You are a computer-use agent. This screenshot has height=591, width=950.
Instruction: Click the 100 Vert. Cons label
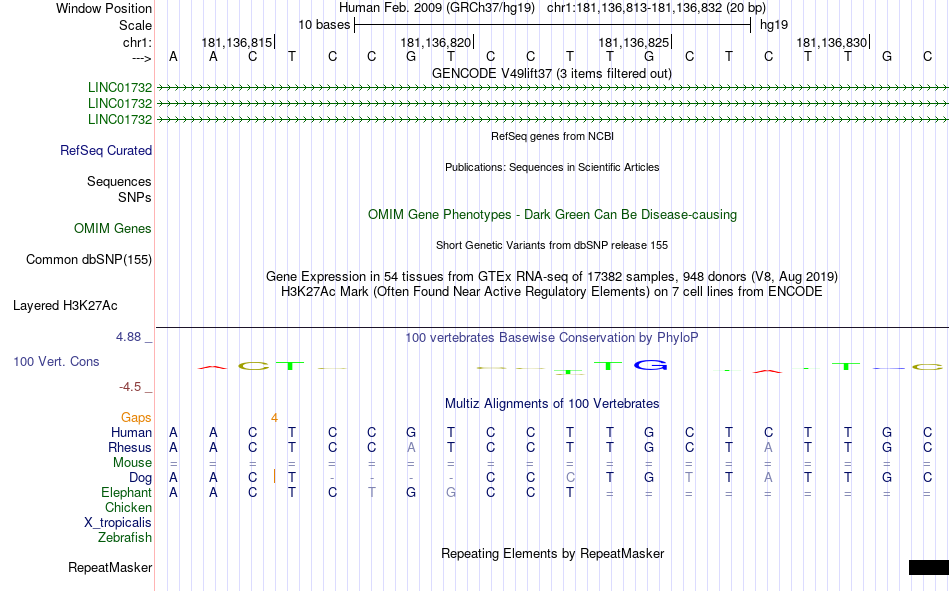click(56, 361)
